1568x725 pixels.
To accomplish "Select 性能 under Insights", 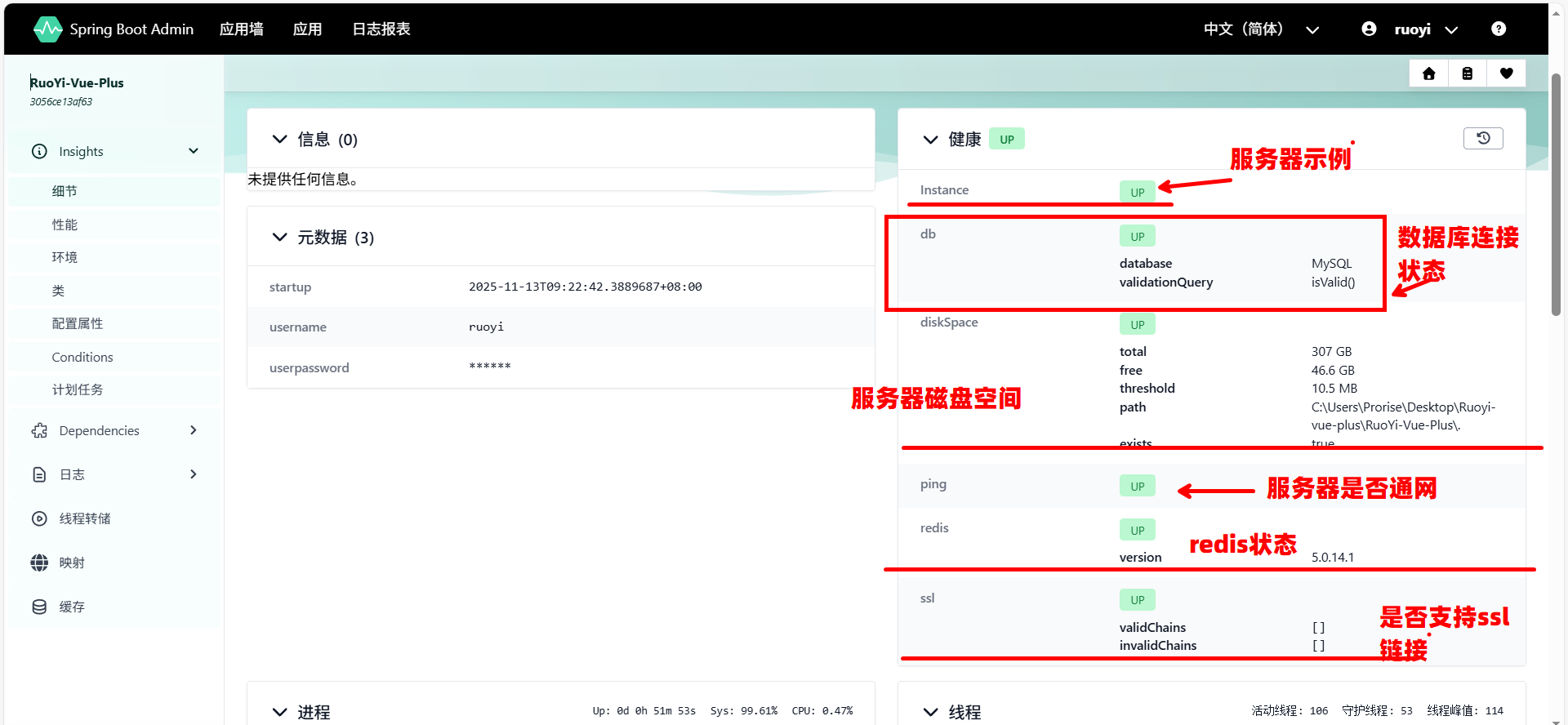I will 65,225.
